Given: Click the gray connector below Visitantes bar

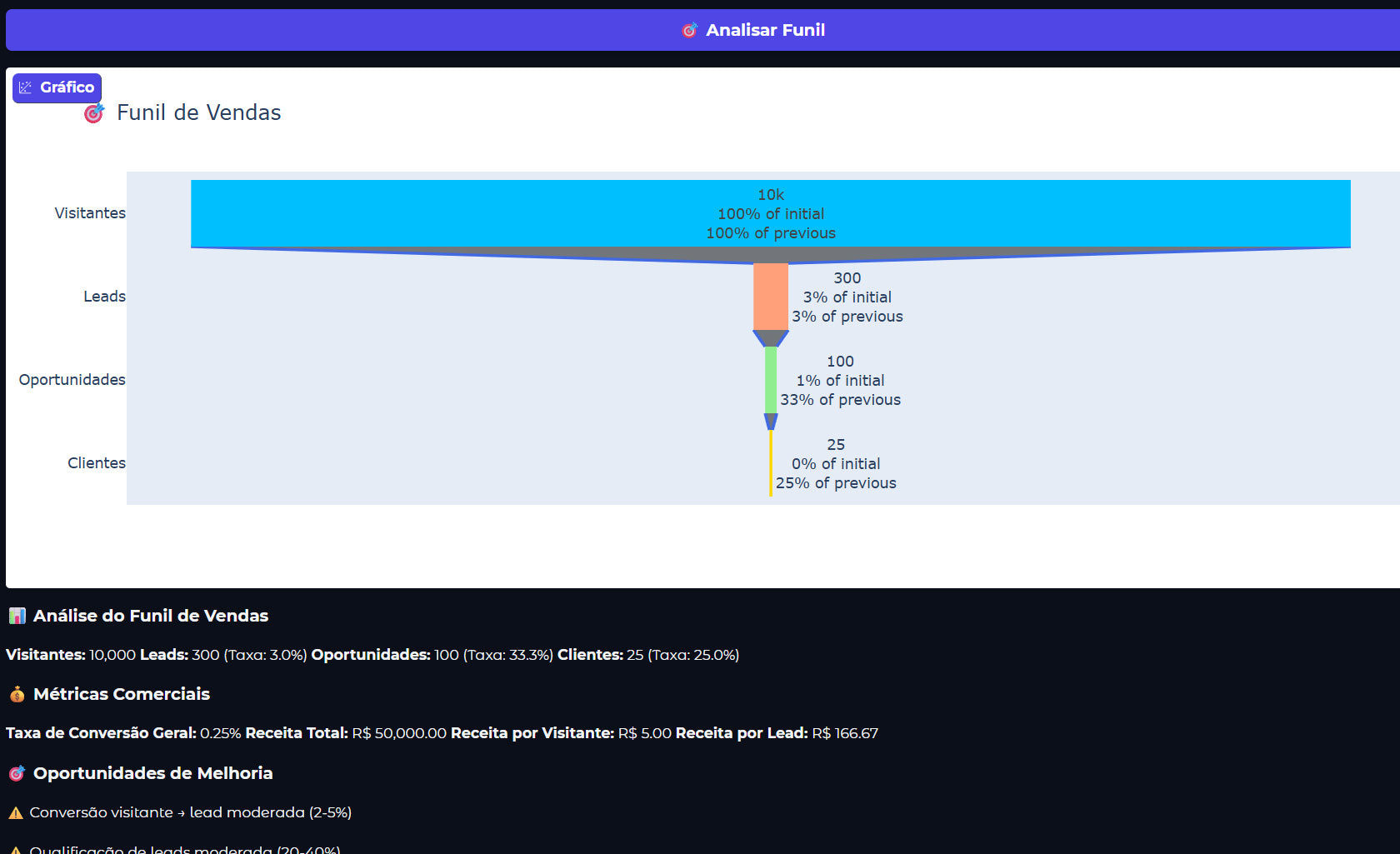Looking at the screenshot, I should pos(771,254).
